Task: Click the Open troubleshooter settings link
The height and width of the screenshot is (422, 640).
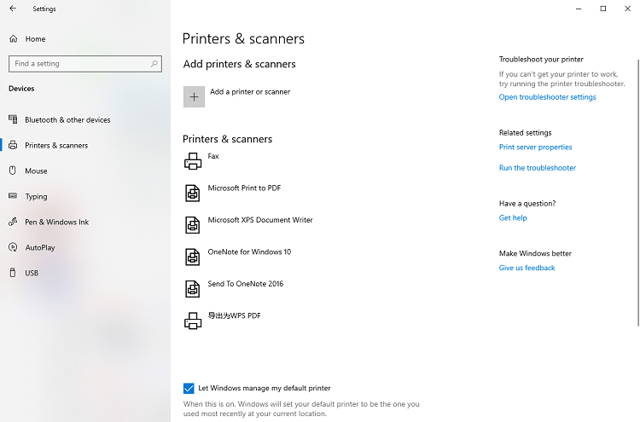Action: tap(547, 97)
